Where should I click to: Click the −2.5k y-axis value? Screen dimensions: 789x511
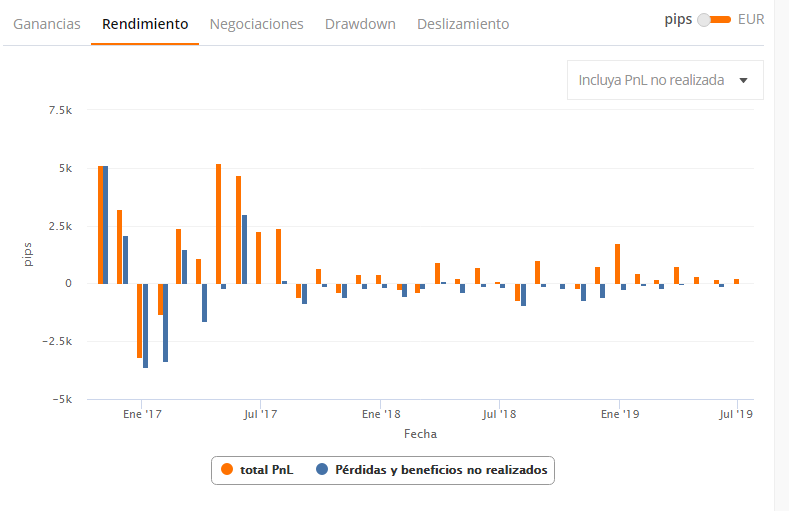(x=57, y=342)
